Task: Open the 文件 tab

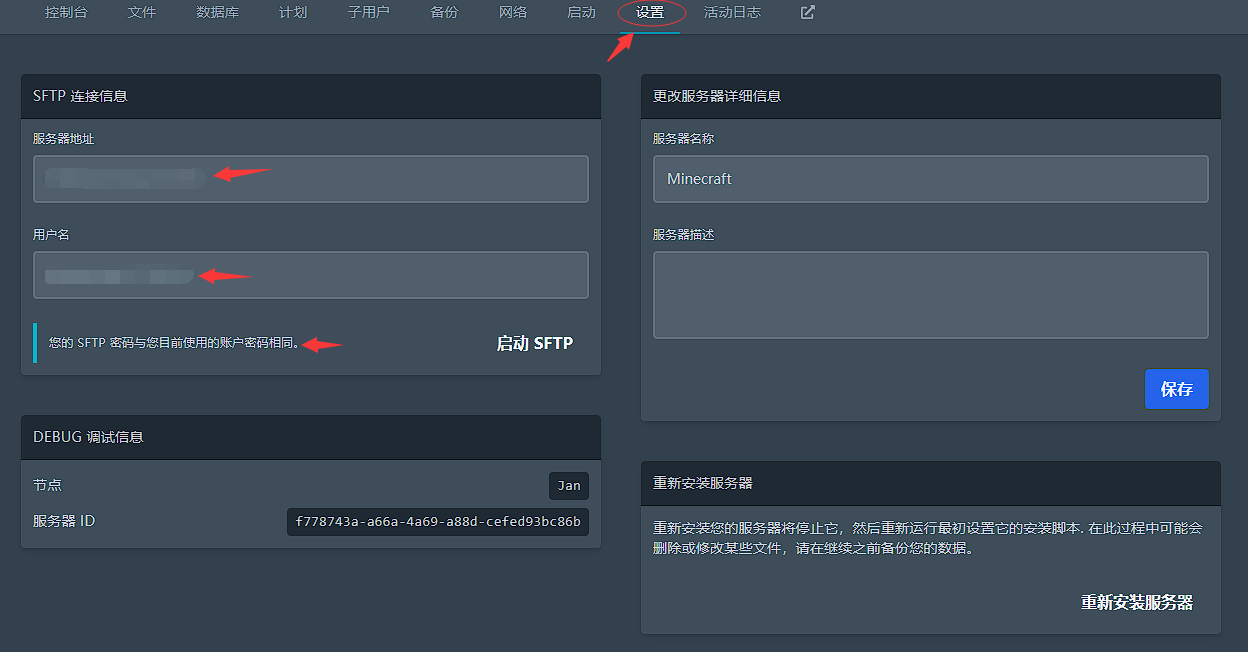Action: coord(142,13)
